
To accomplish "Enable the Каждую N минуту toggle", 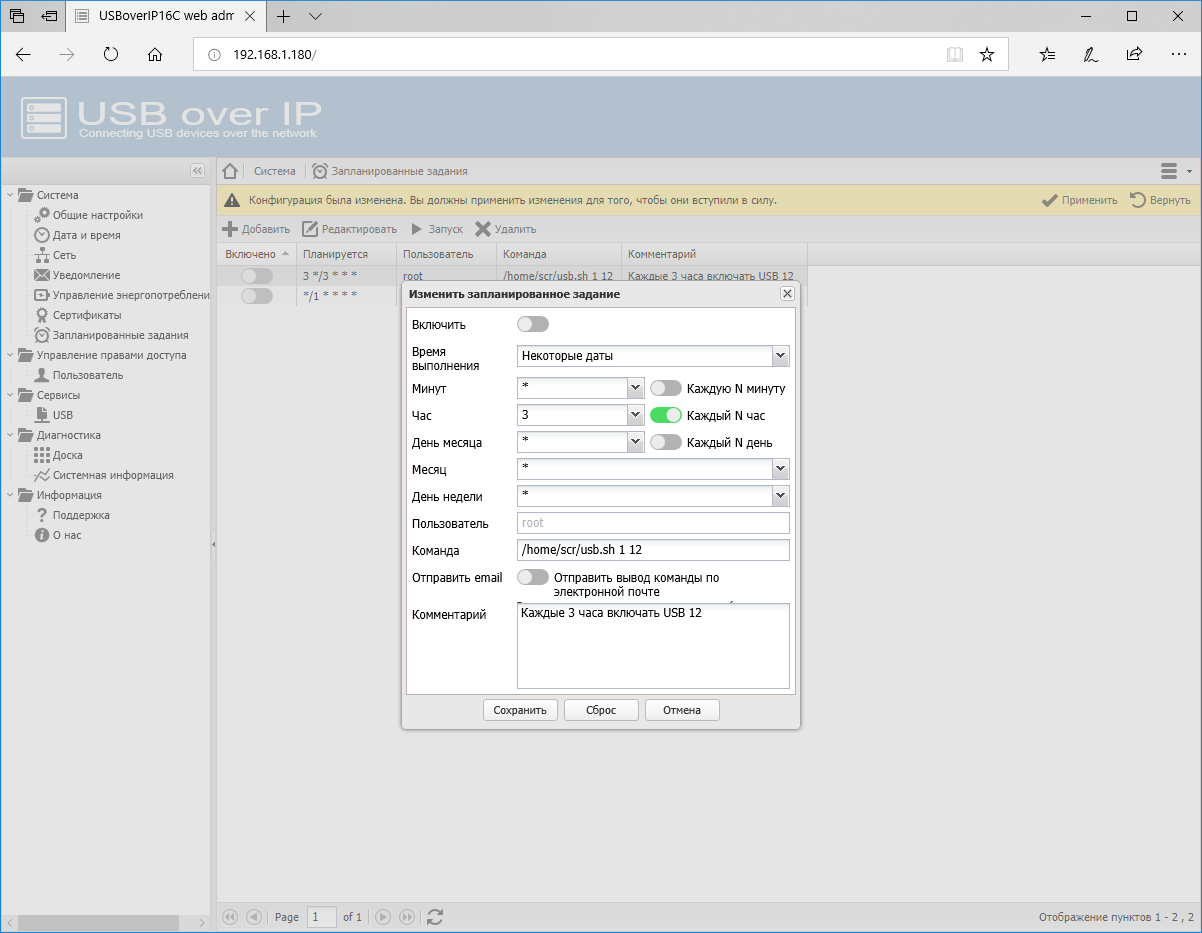I will pos(666,388).
